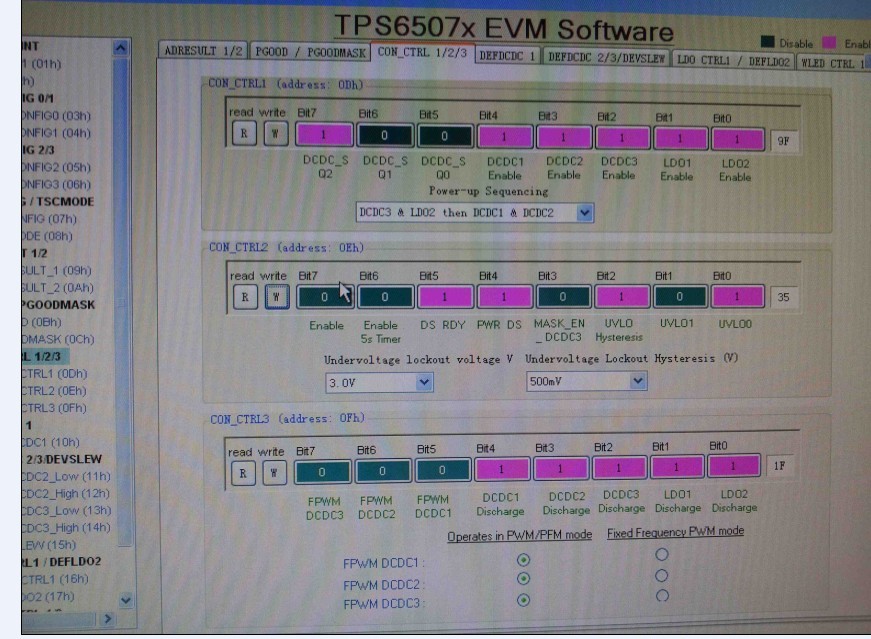Select PWM/PFM mode for FPWM DCDC2

click(x=523, y=579)
